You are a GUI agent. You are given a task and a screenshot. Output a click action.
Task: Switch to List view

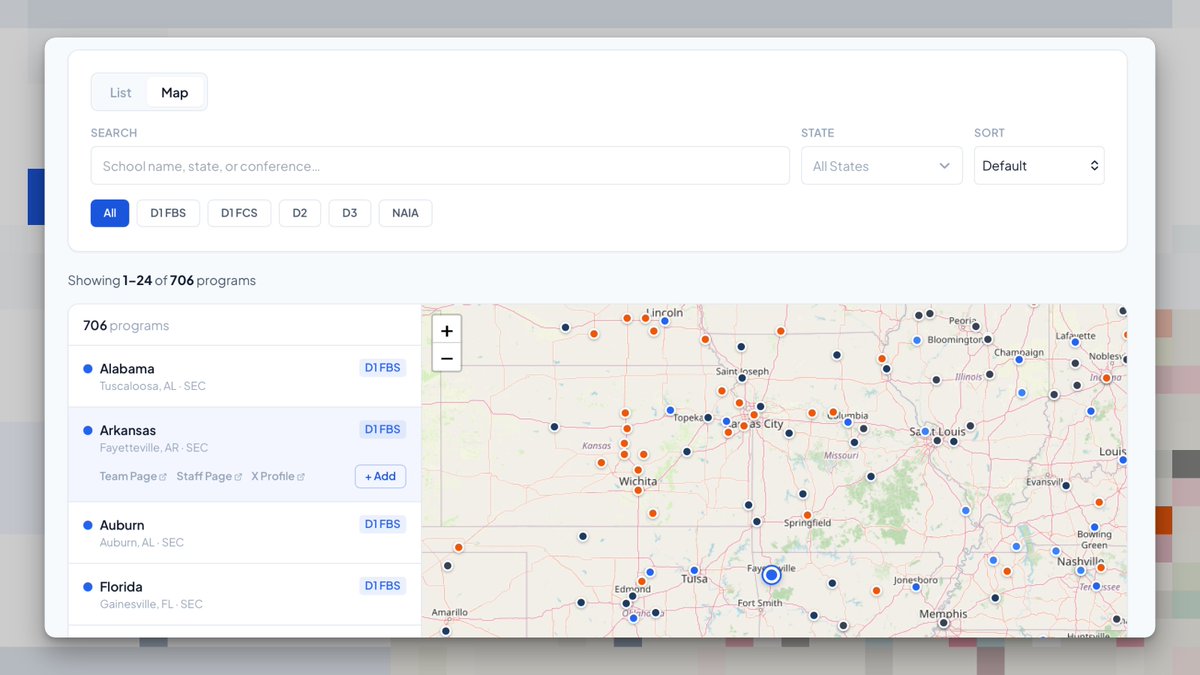click(x=121, y=92)
